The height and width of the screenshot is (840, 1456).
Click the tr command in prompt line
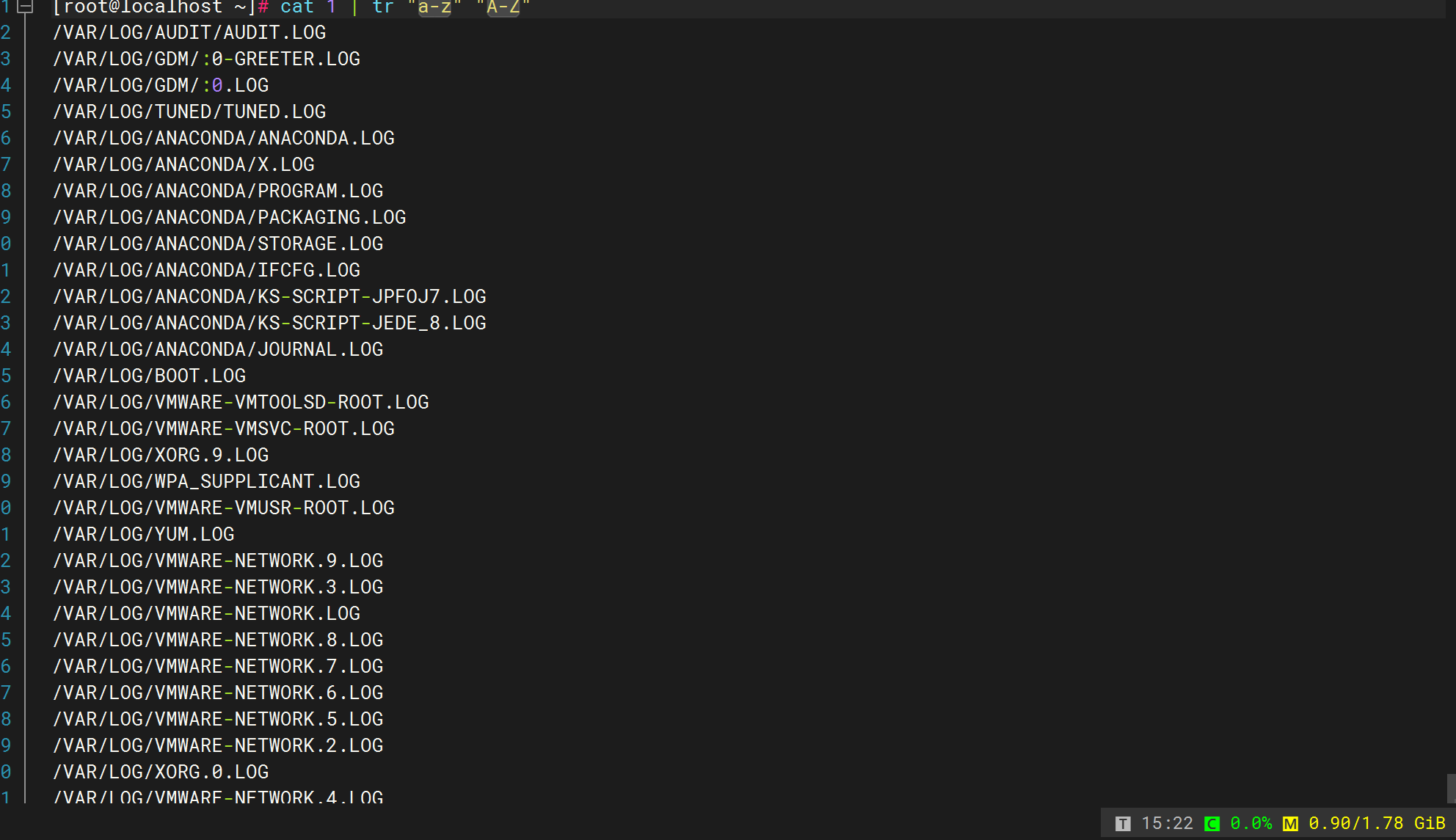pyautogui.click(x=383, y=7)
